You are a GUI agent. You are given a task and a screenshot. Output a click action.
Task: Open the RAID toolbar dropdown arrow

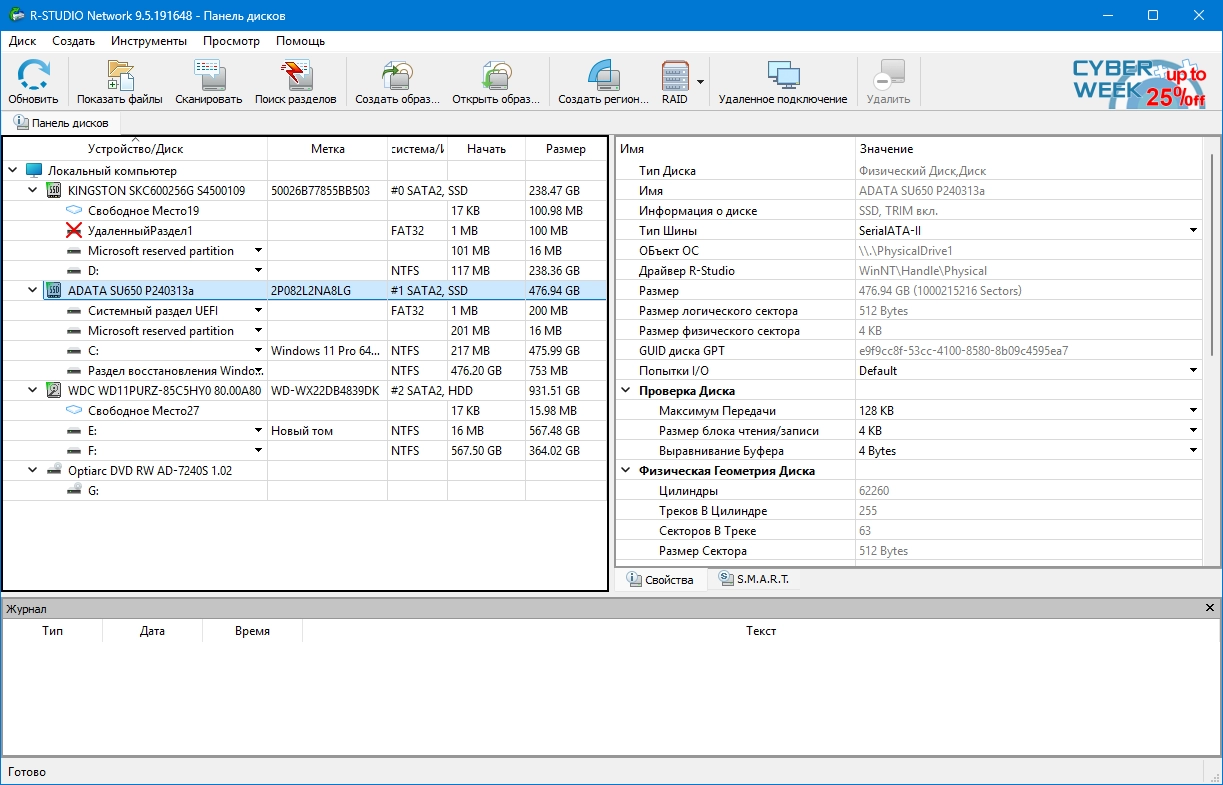click(700, 82)
